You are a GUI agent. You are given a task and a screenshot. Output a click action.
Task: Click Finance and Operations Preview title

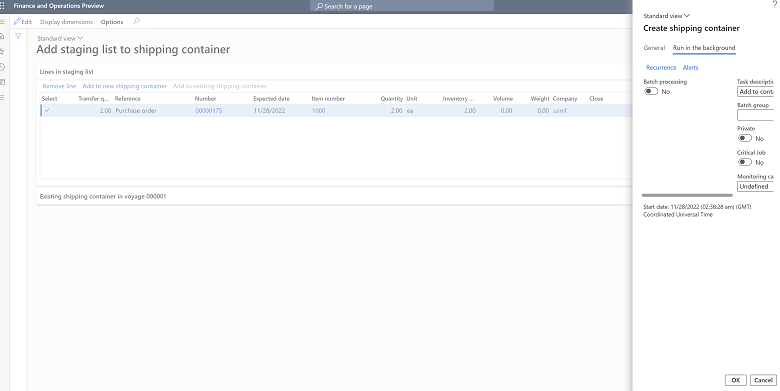pos(59,6)
